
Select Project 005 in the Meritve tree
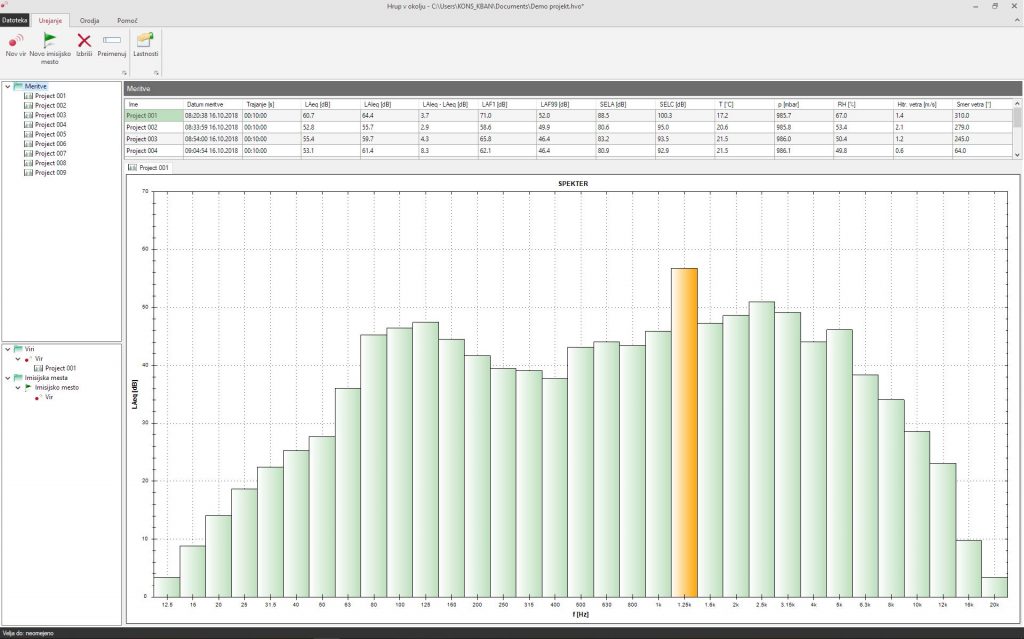click(50, 134)
